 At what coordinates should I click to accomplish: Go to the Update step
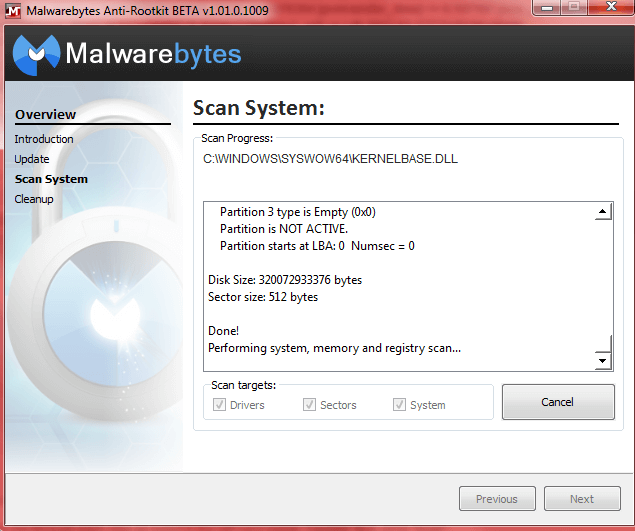click(32, 159)
